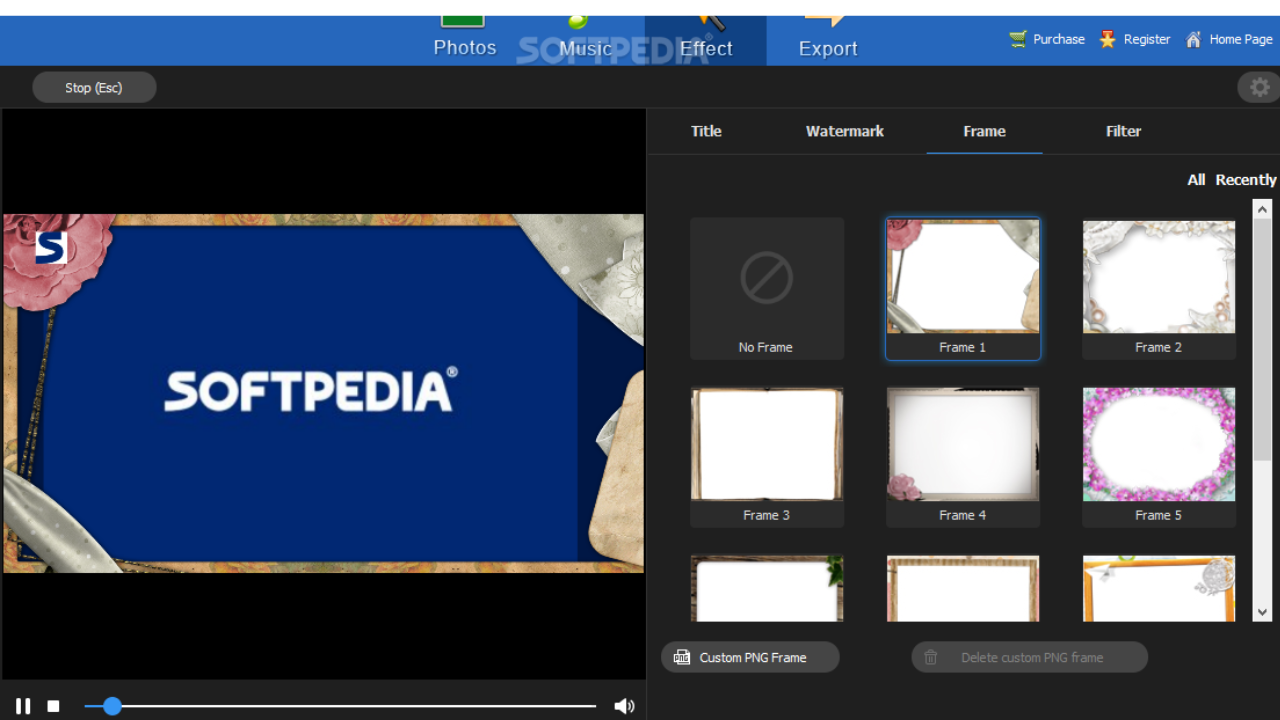Switch to the Title tab
Image resolution: width=1280 pixels, height=720 pixels.
click(706, 131)
